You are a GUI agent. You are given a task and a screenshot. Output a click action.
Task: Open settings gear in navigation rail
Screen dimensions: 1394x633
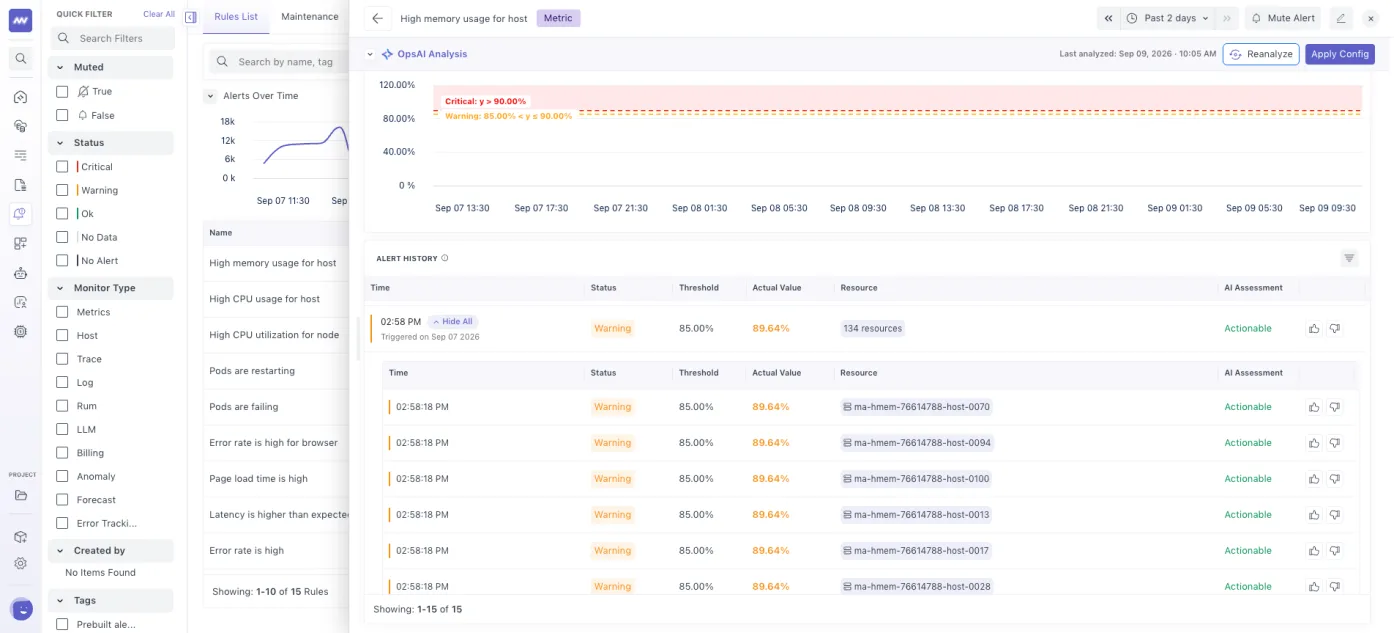20,564
